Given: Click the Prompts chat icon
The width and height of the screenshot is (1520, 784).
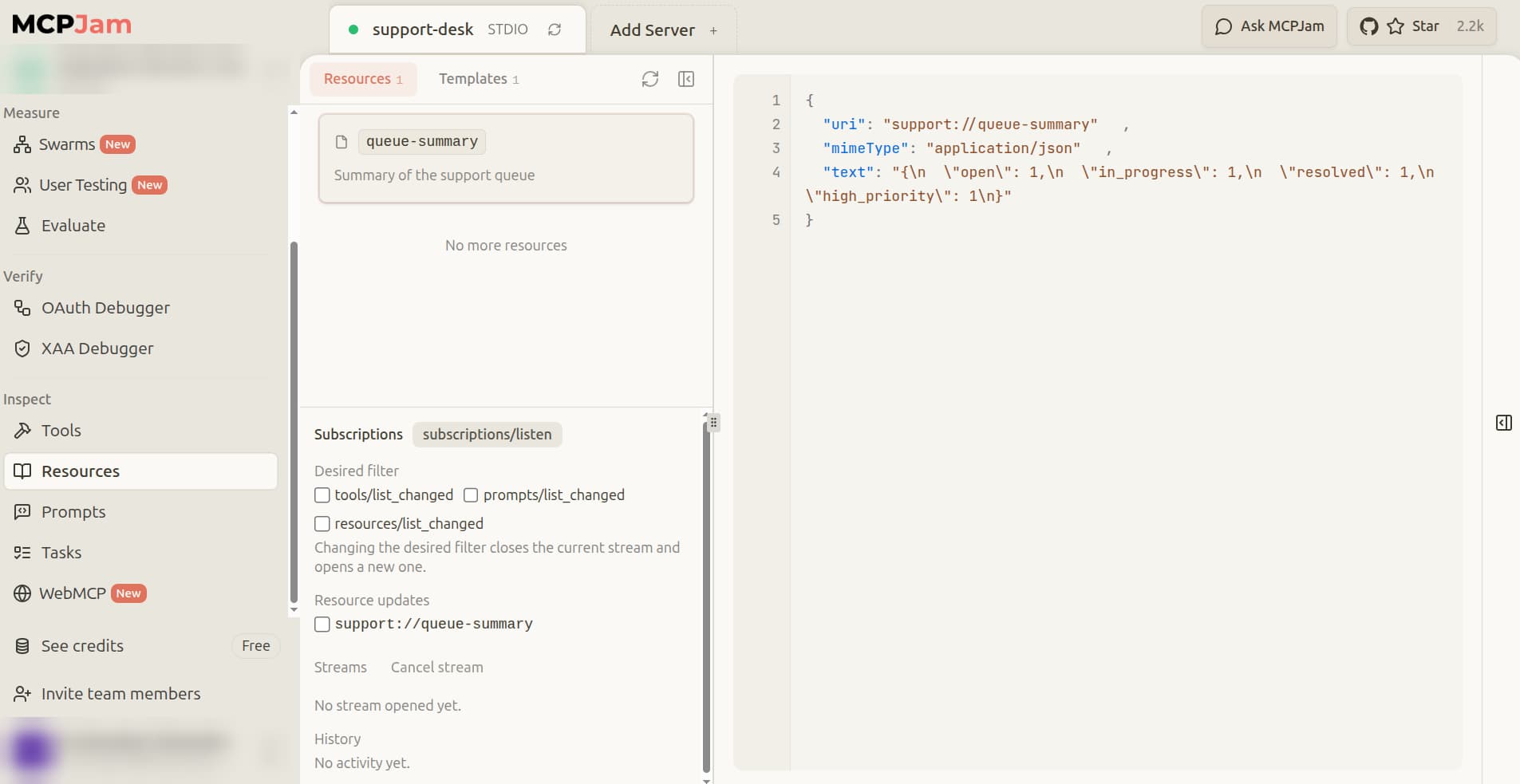Looking at the screenshot, I should (22, 512).
